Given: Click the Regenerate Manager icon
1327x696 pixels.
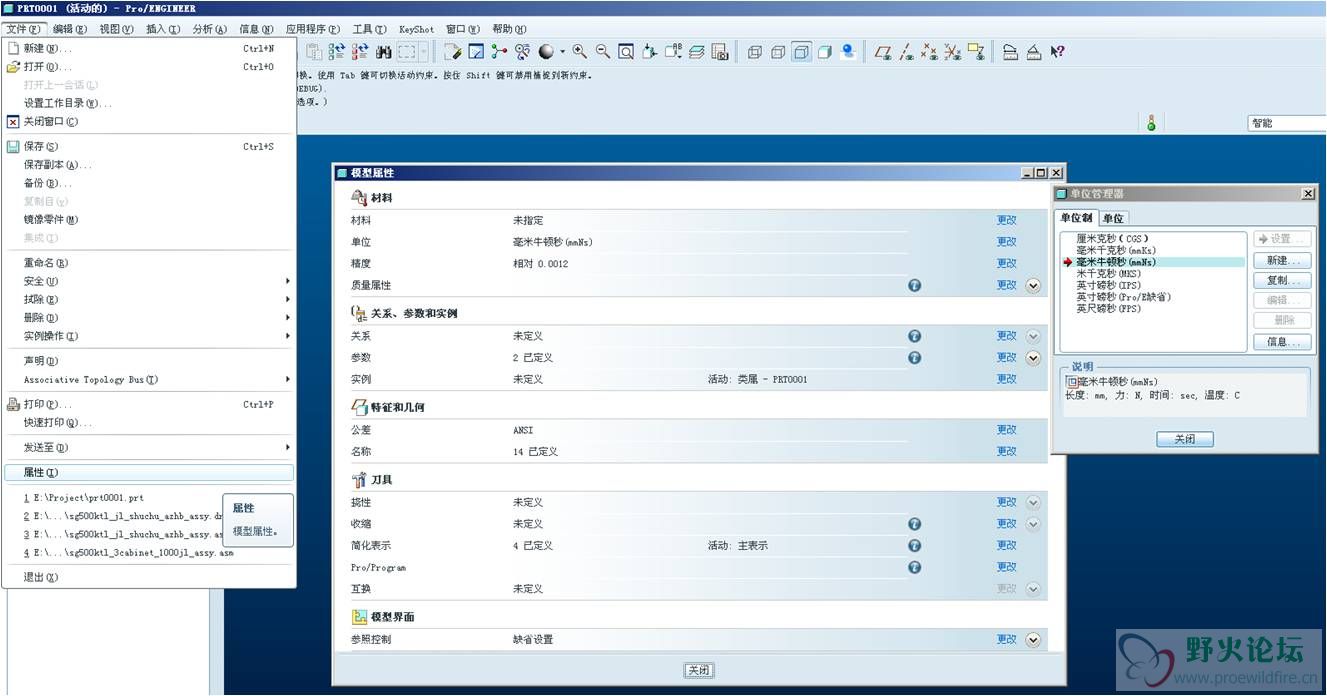Looking at the screenshot, I should click(x=360, y=51).
